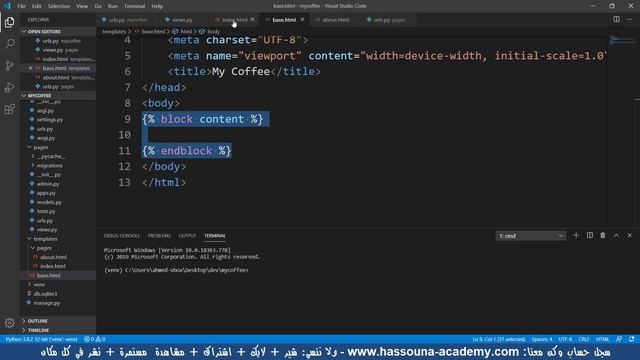
Task: Open the editor More Actions ellipsis menu
Action: click(630, 19)
